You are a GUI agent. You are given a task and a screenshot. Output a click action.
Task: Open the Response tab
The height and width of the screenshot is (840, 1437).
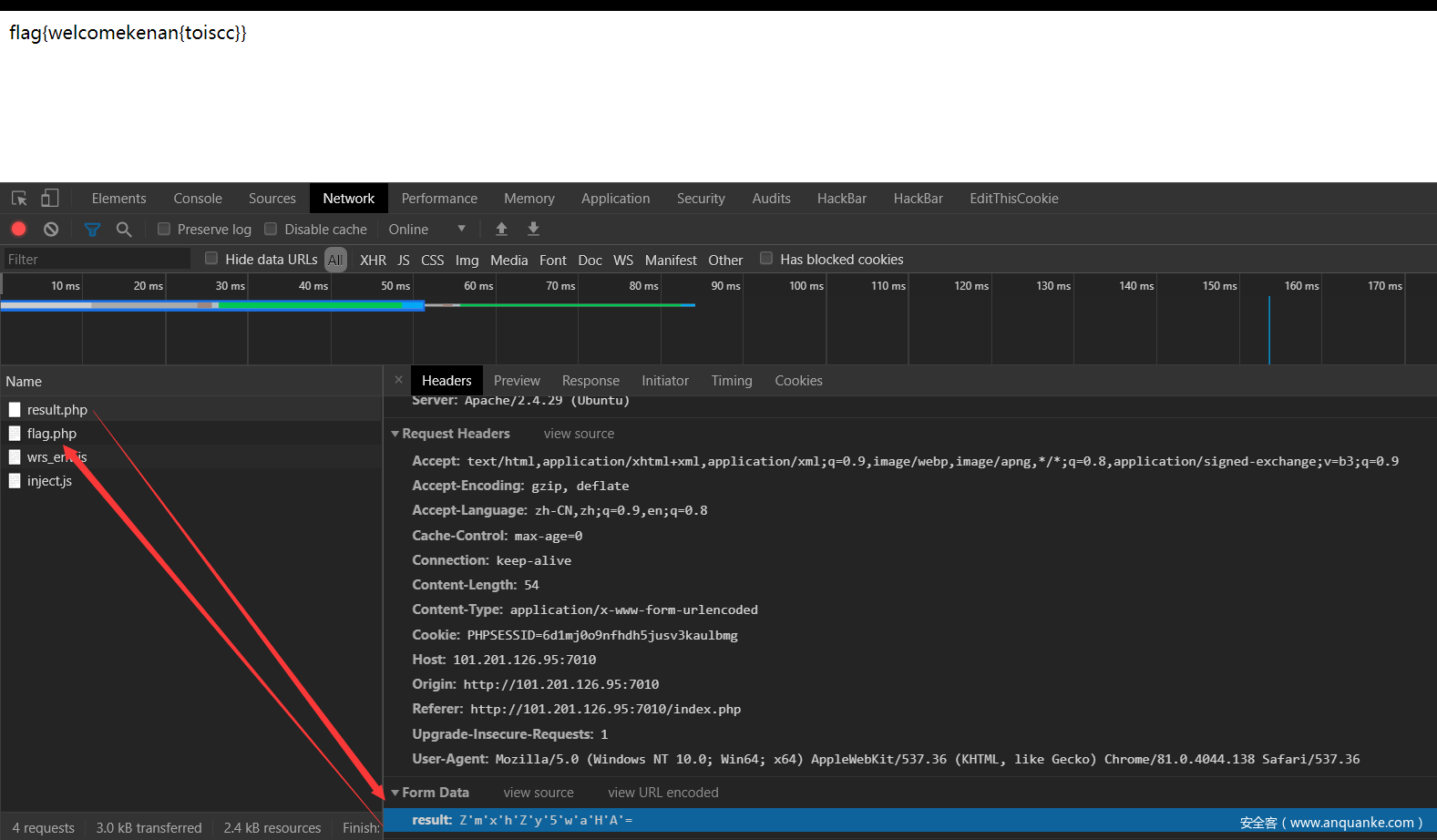pos(590,381)
